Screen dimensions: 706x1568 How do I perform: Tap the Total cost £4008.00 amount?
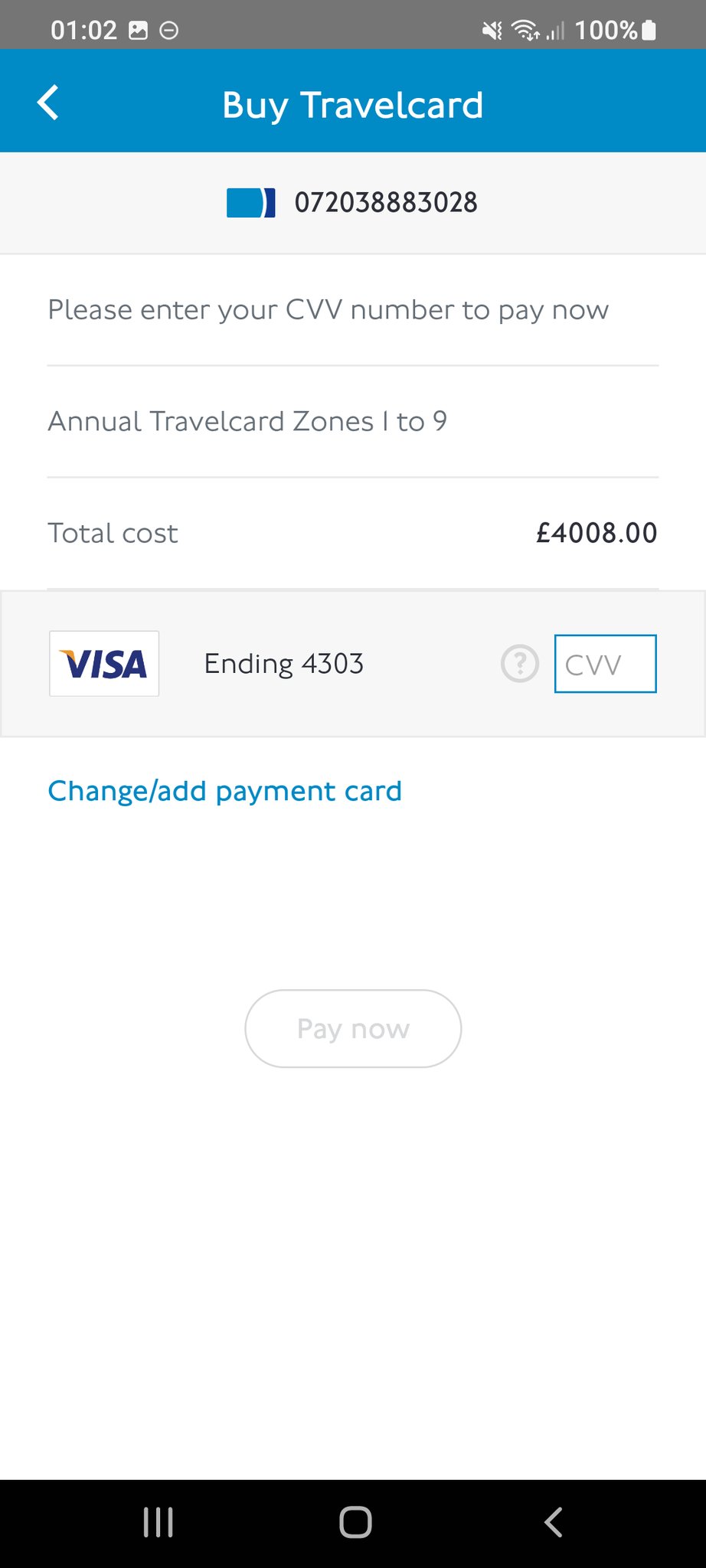click(596, 533)
